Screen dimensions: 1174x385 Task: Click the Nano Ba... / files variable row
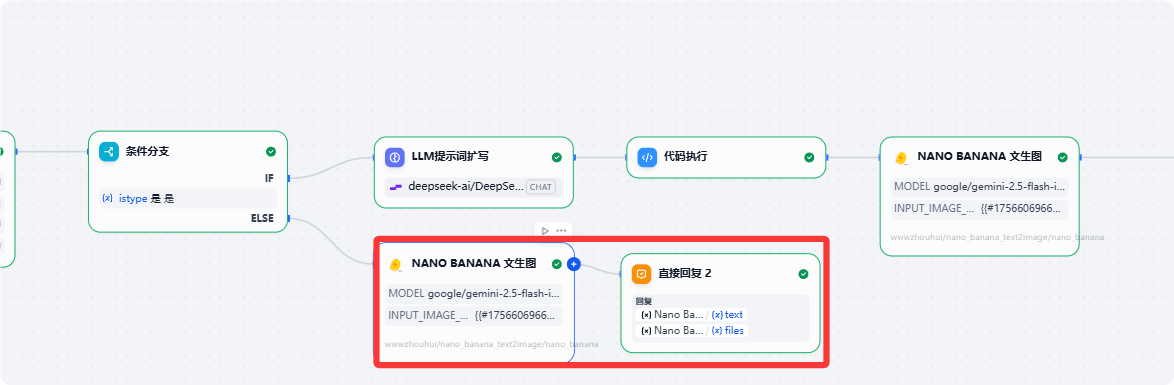click(x=693, y=330)
